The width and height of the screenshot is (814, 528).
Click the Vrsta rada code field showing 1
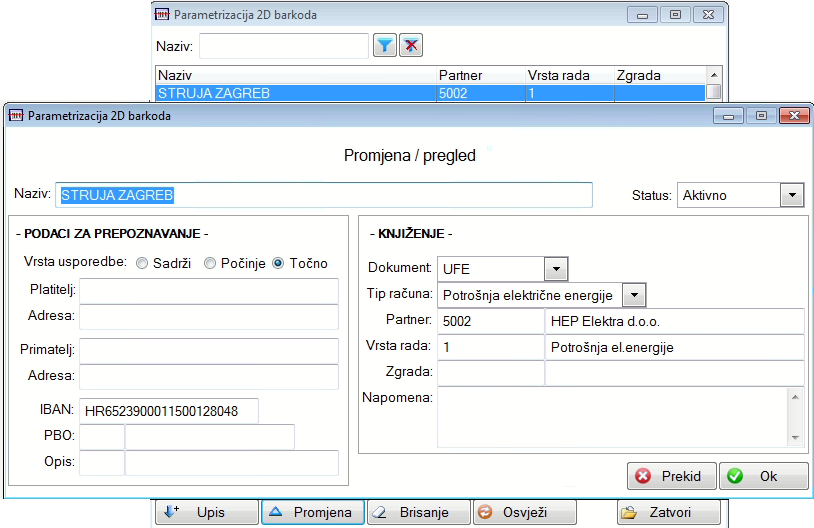[491, 347]
